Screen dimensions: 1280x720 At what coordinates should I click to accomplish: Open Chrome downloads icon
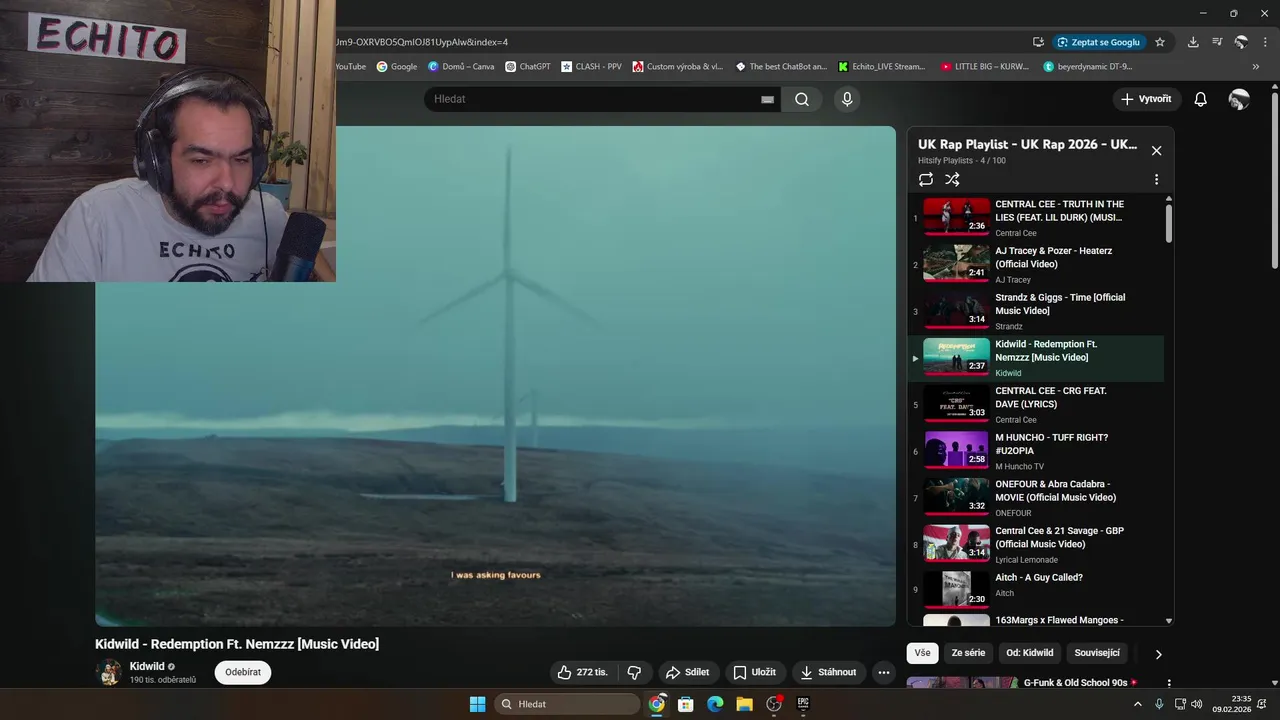point(1193,42)
